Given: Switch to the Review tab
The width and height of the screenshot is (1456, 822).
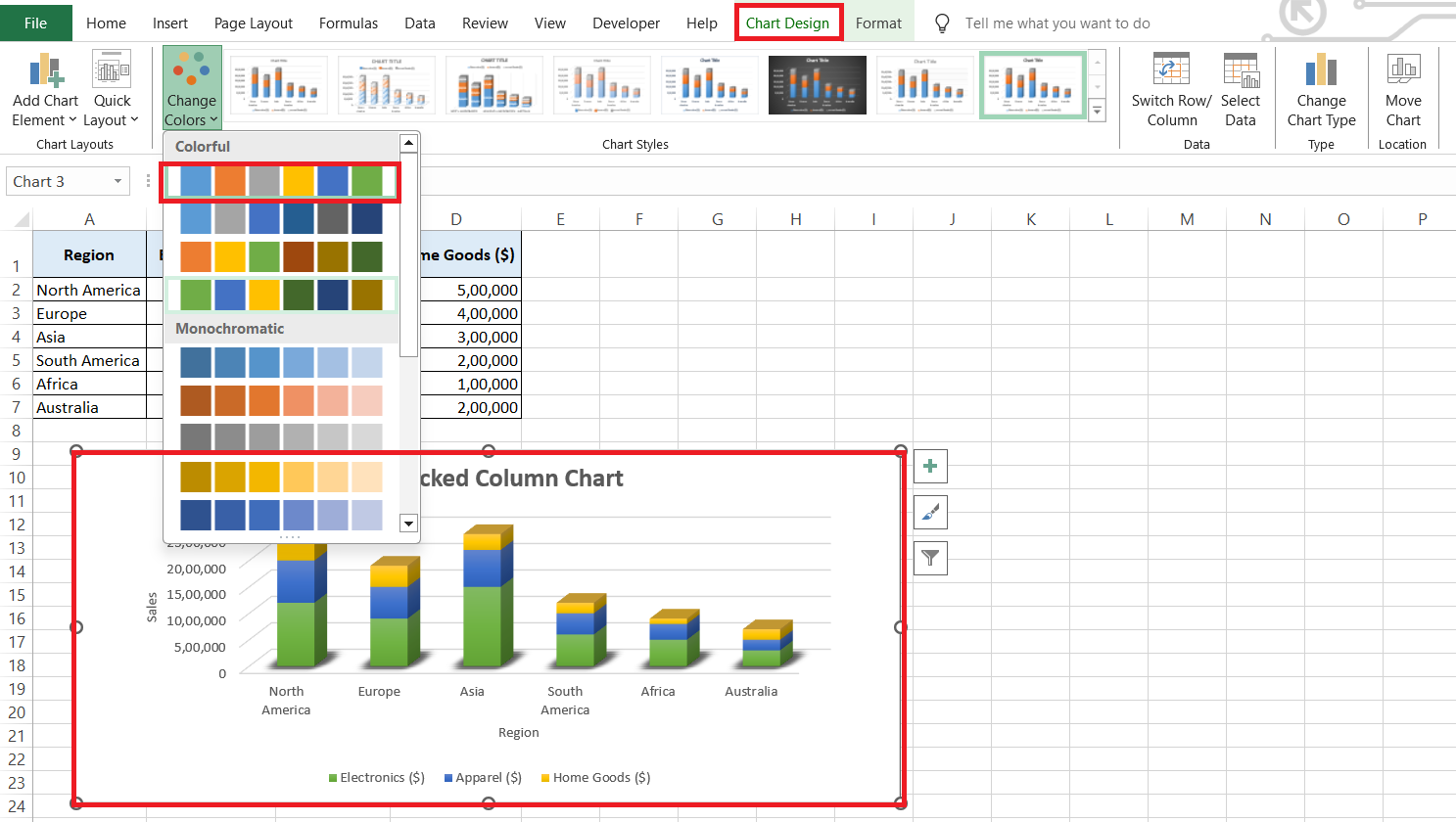Looking at the screenshot, I should [x=485, y=23].
